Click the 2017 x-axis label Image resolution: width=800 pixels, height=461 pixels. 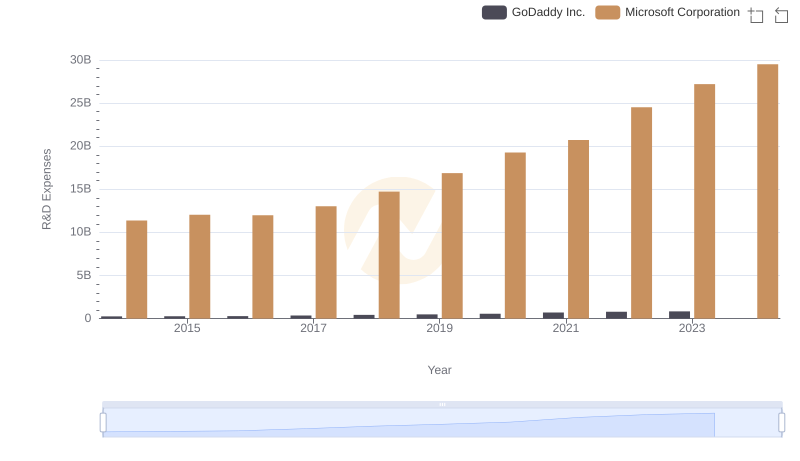pyautogui.click(x=313, y=328)
